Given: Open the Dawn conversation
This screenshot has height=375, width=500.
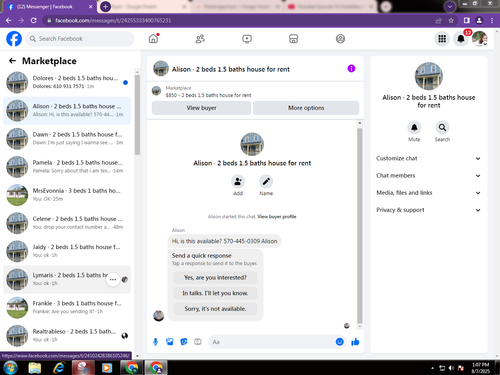Looking at the screenshot, I should 67,138.
